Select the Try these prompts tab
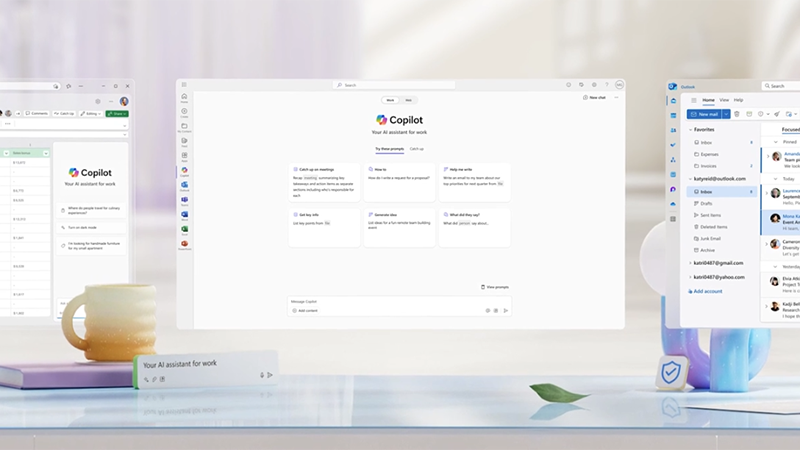800x450 pixels. tap(390, 149)
